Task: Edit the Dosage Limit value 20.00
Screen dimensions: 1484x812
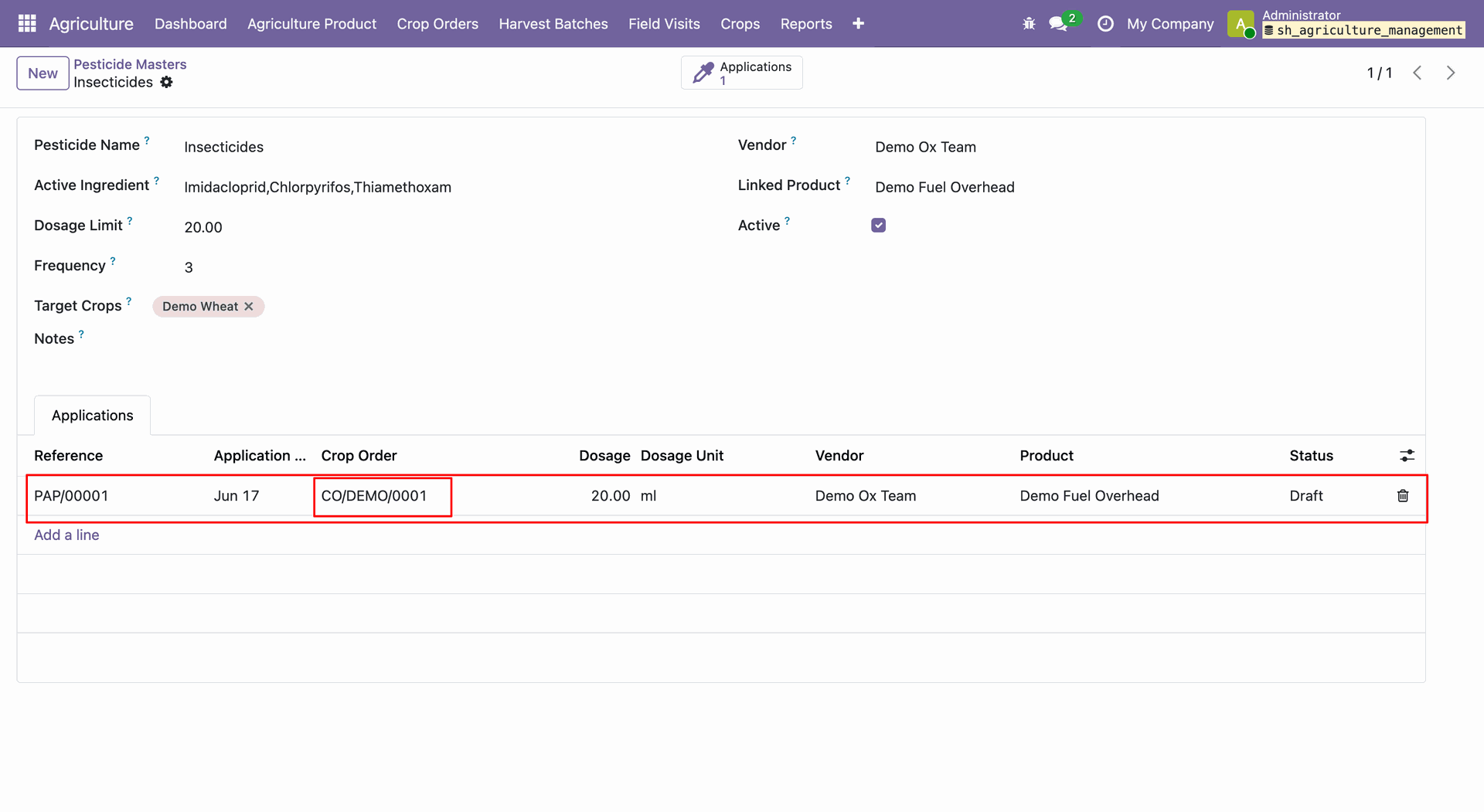Action: (x=203, y=227)
